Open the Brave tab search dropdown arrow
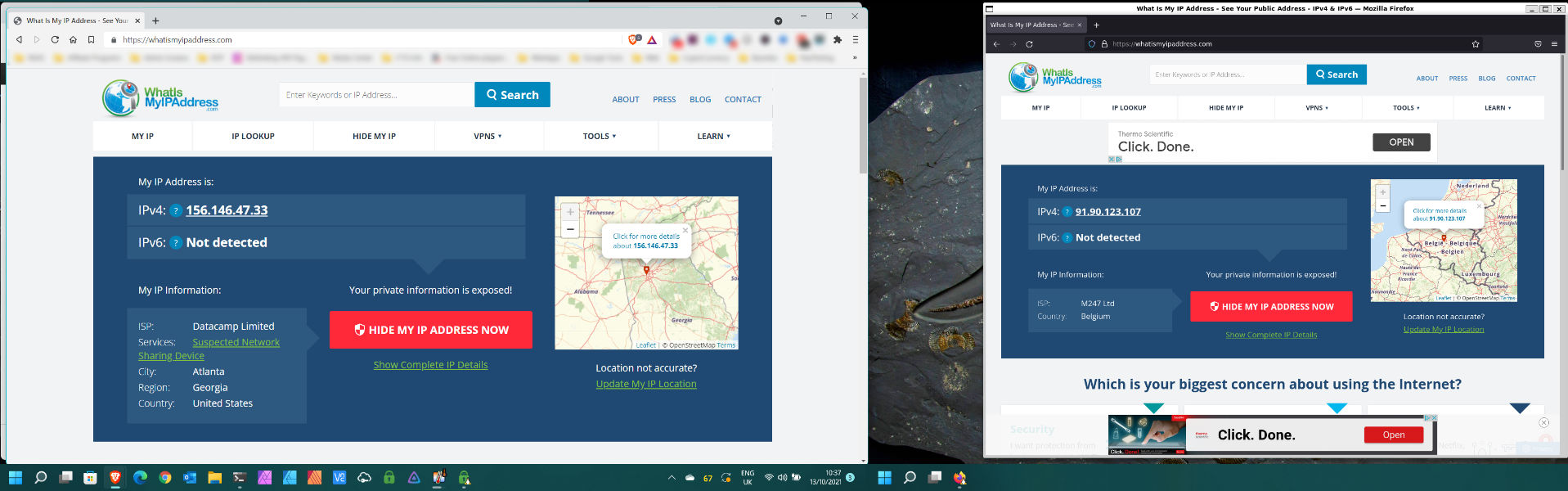Screen dimensions: 1568x491 778,20
